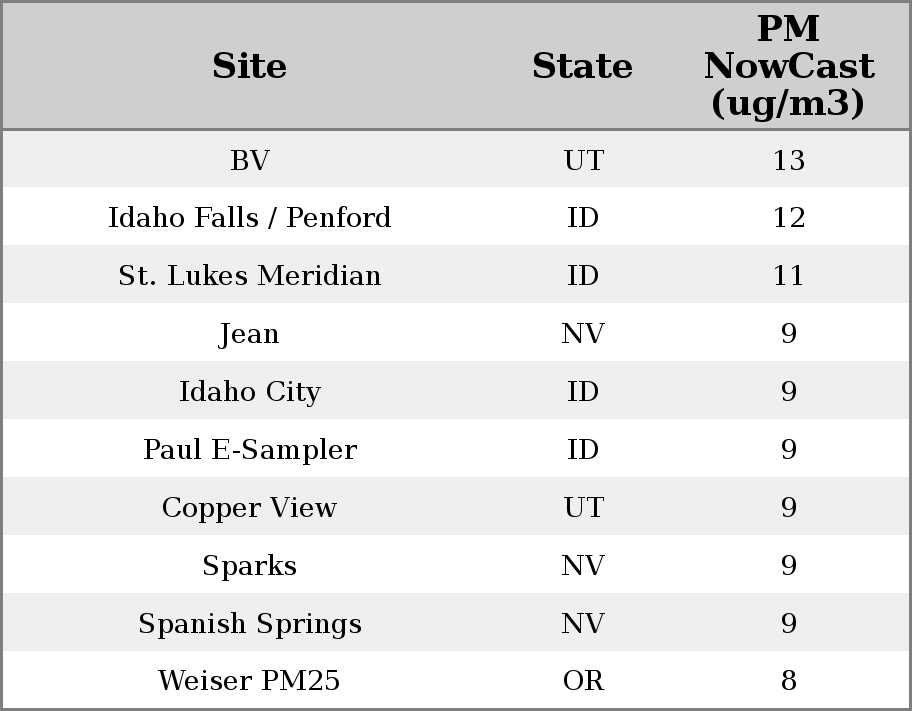This screenshot has width=912, height=711.
Task: Select the Spanish Springs site cell
Action: point(249,624)
